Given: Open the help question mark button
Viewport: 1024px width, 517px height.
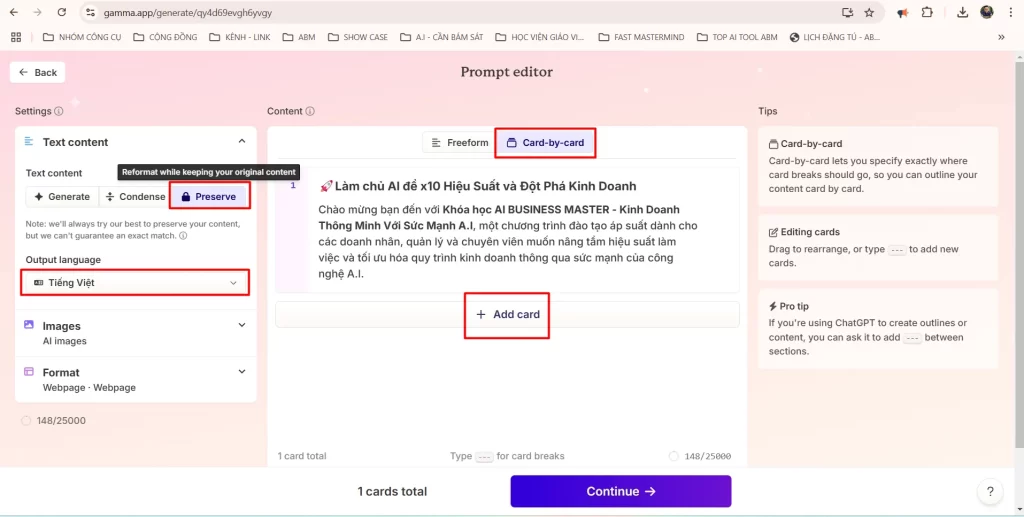Looking at the screenshot, I should 990,491.
